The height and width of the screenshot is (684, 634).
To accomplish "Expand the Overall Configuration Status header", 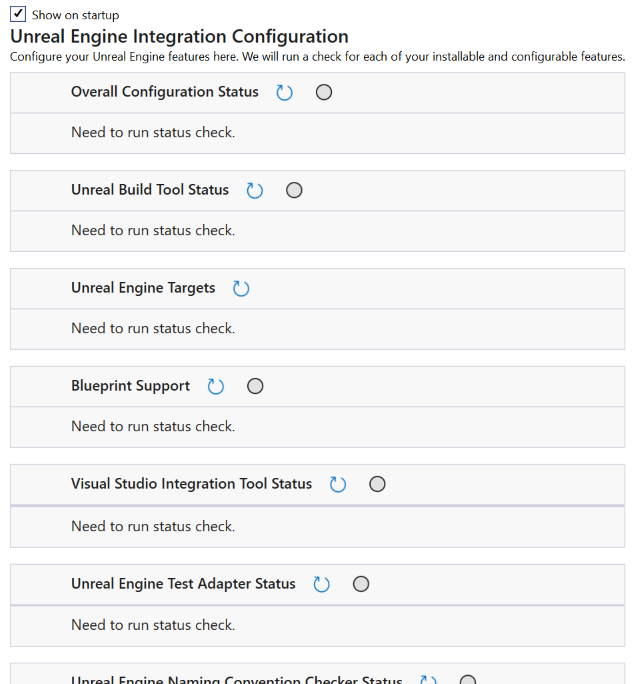I will pos(317,92).
